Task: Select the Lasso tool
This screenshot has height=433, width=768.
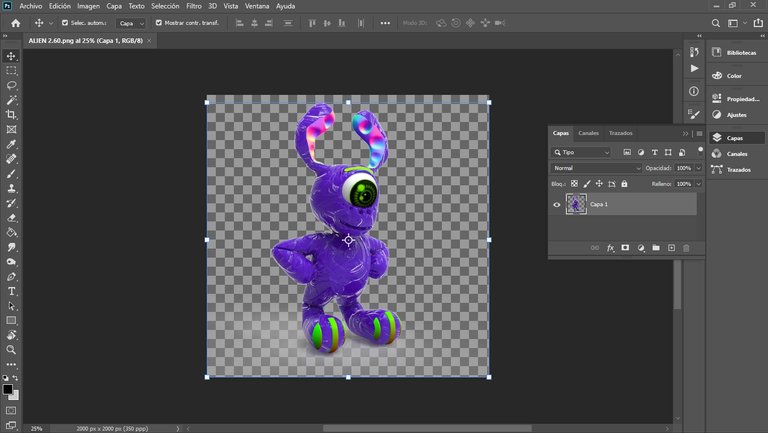Action: (11, 86)
